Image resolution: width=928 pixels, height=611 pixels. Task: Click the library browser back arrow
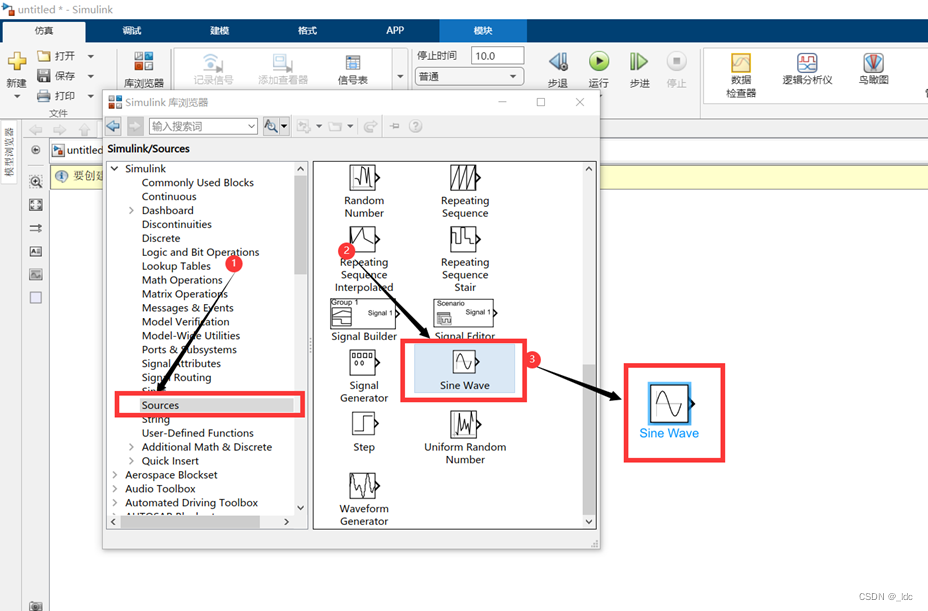tap(113, 126)
